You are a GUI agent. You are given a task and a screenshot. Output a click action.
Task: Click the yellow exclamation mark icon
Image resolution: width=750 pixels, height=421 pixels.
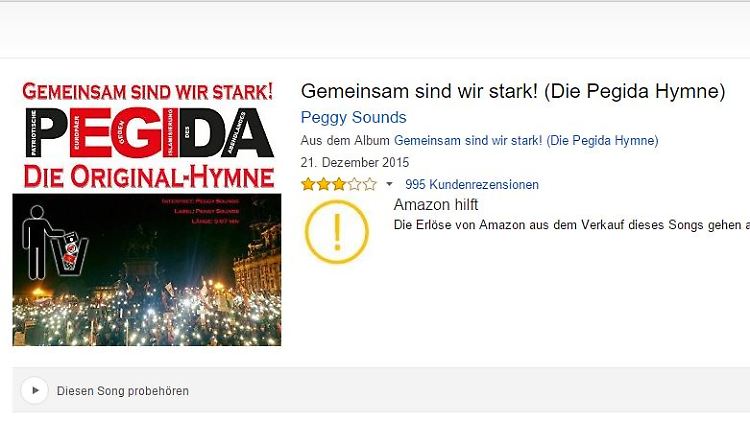pyautogui.click(x=337, y=230)
